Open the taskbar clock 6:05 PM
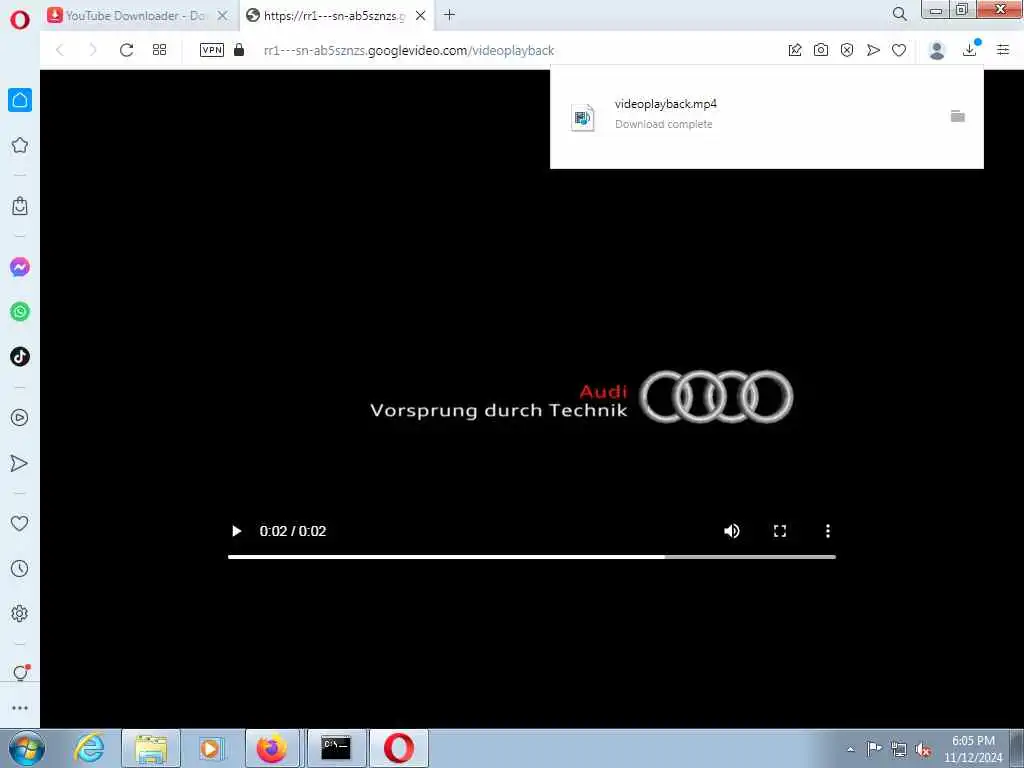The image size is (1024, 768). [x=973, y=749]
